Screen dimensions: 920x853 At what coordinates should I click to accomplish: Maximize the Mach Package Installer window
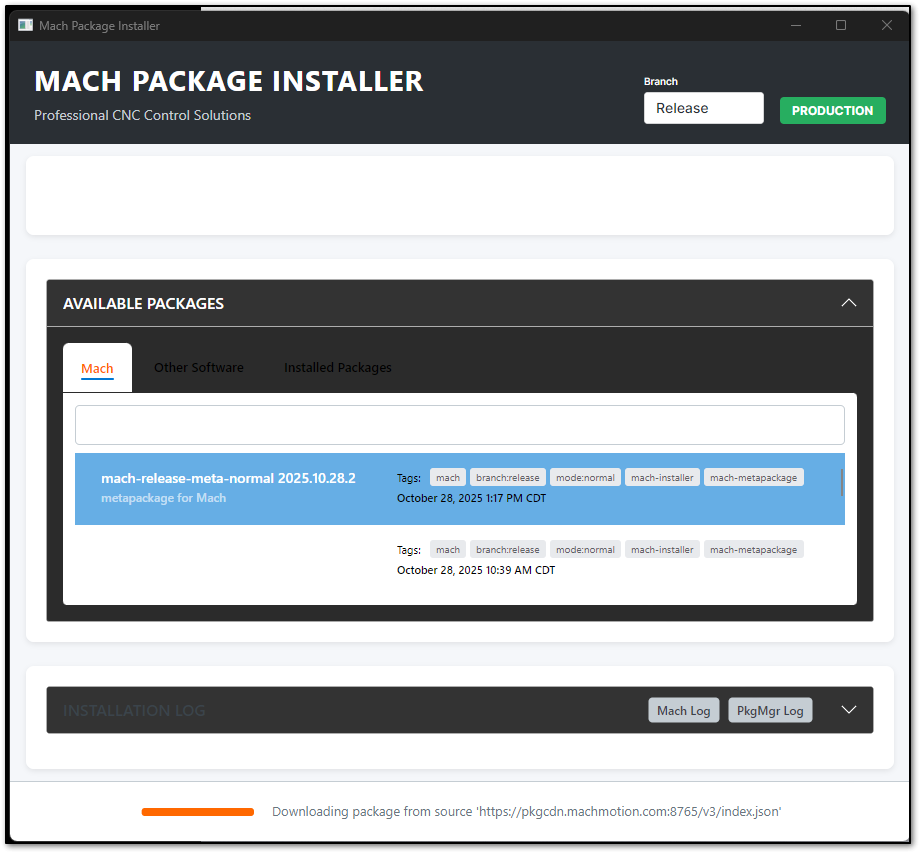(x=841, y=25)
